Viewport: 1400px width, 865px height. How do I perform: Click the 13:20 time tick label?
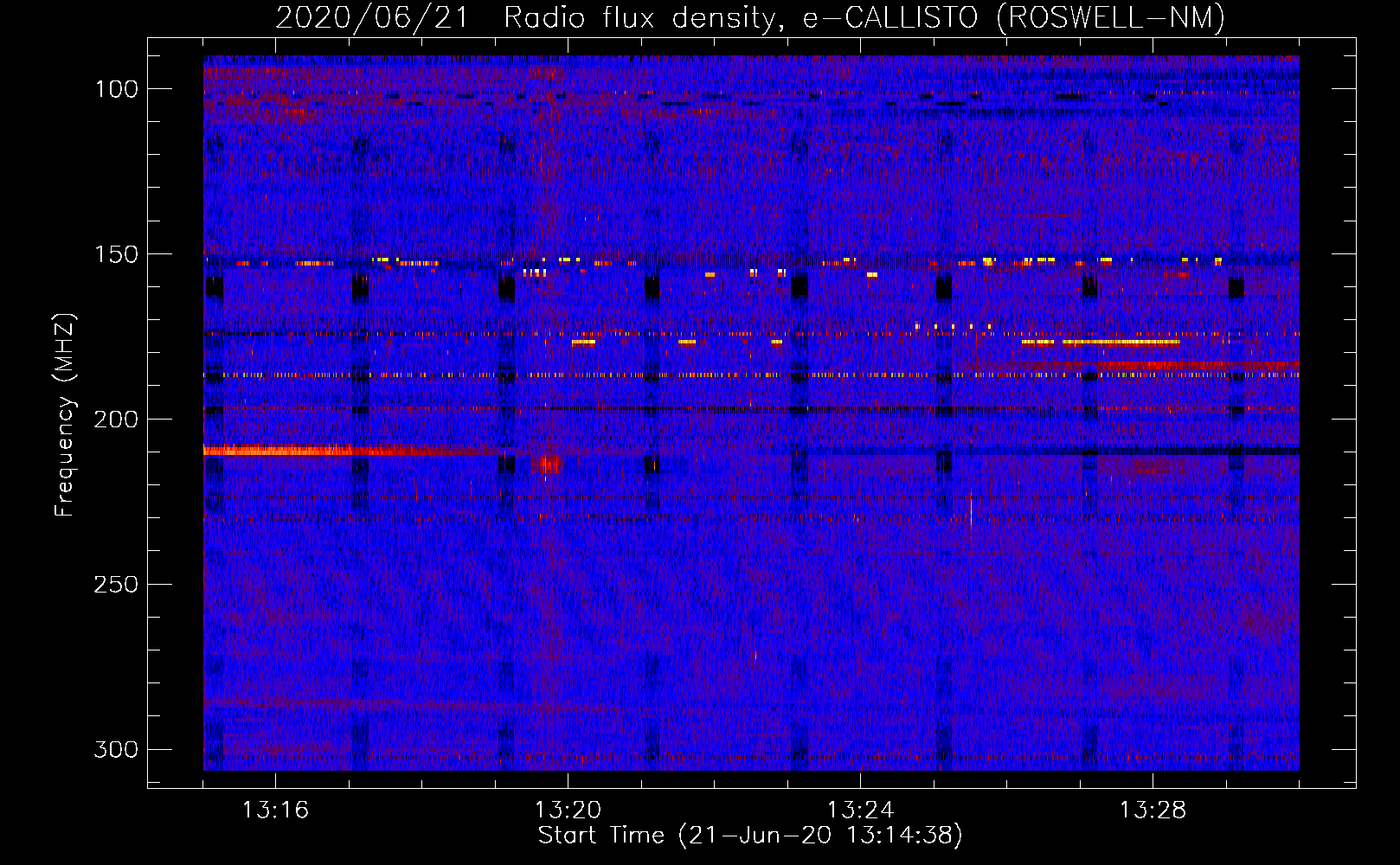coord(568,811)
